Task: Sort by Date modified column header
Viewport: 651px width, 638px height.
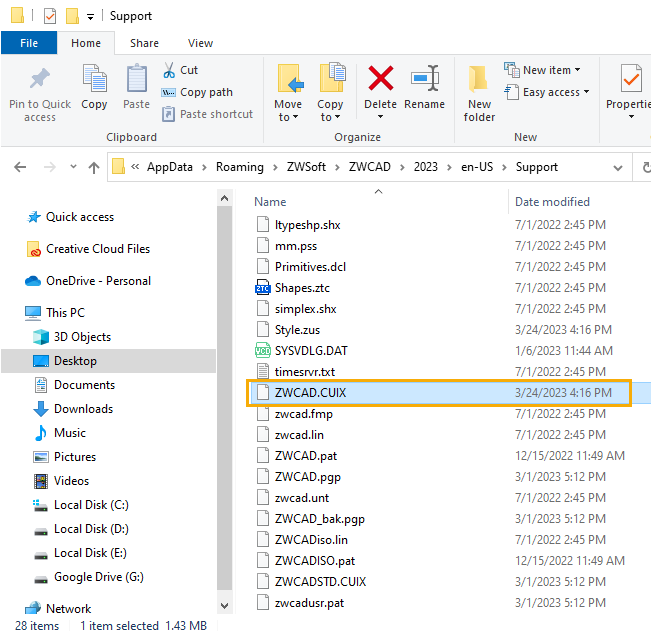Action: [x=552, y=202]
